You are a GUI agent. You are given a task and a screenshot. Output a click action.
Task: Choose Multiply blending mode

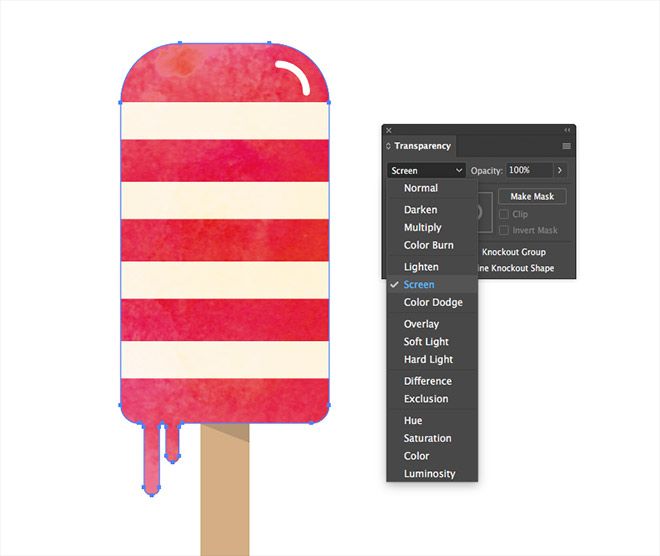click(432, 227)
